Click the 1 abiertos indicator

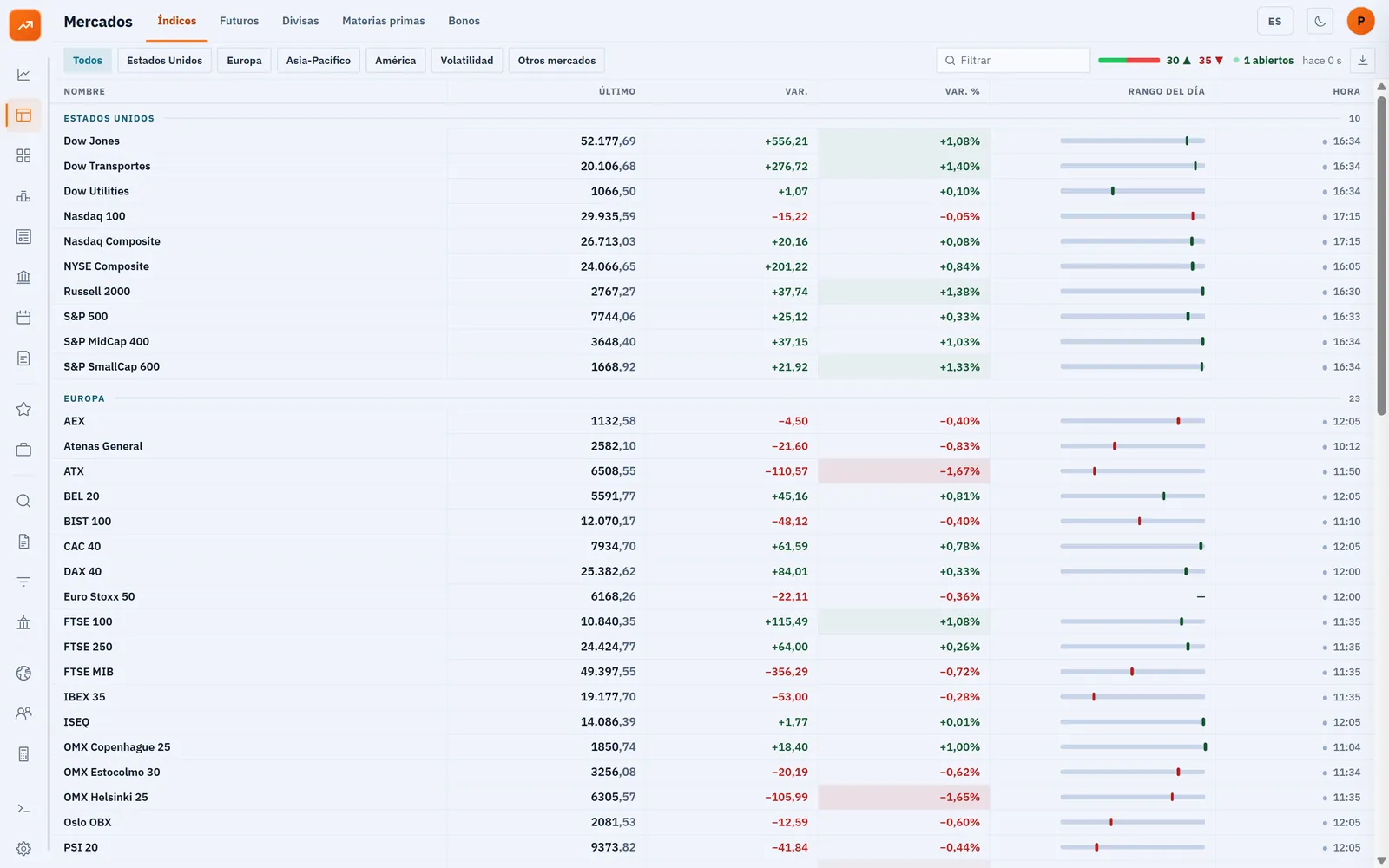[1263, 61]
